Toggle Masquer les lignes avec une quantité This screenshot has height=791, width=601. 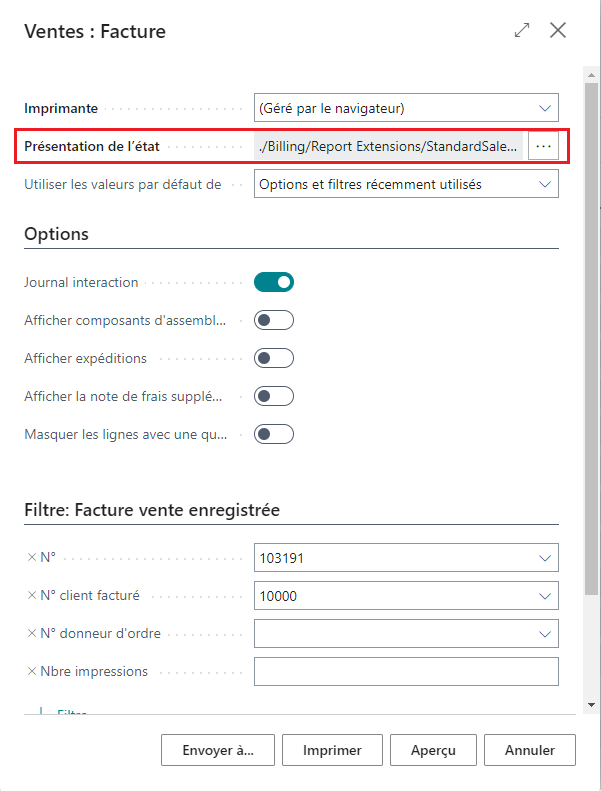coord(274,434)
